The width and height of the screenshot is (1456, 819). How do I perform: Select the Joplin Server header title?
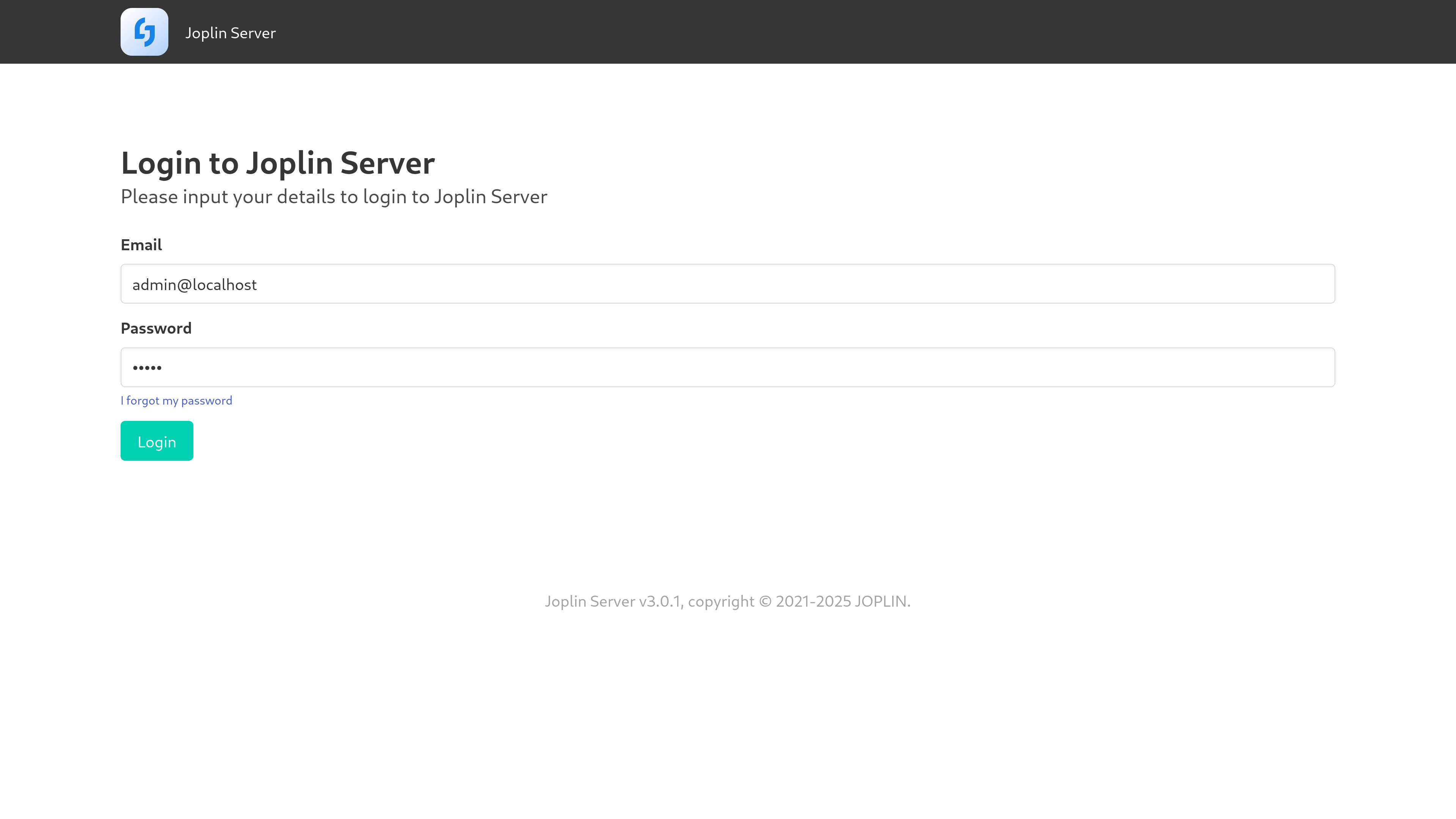(x=229, y=32)
